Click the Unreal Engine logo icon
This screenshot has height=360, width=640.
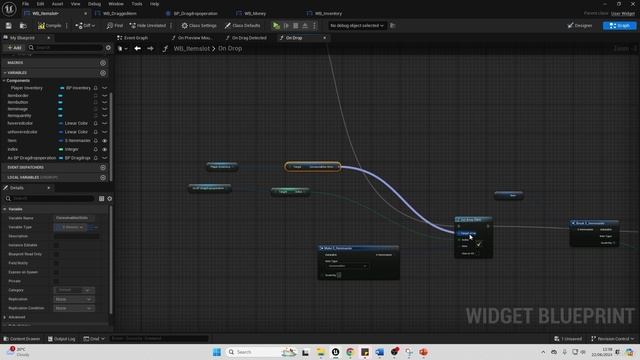click(x=9, y=9)
